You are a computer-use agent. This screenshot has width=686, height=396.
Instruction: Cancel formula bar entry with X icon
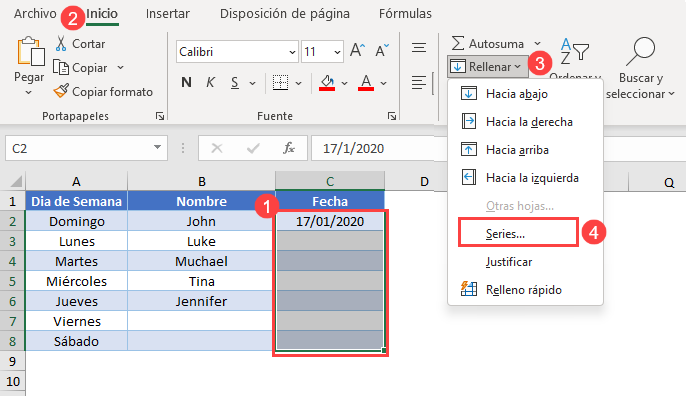coord(217,148)
